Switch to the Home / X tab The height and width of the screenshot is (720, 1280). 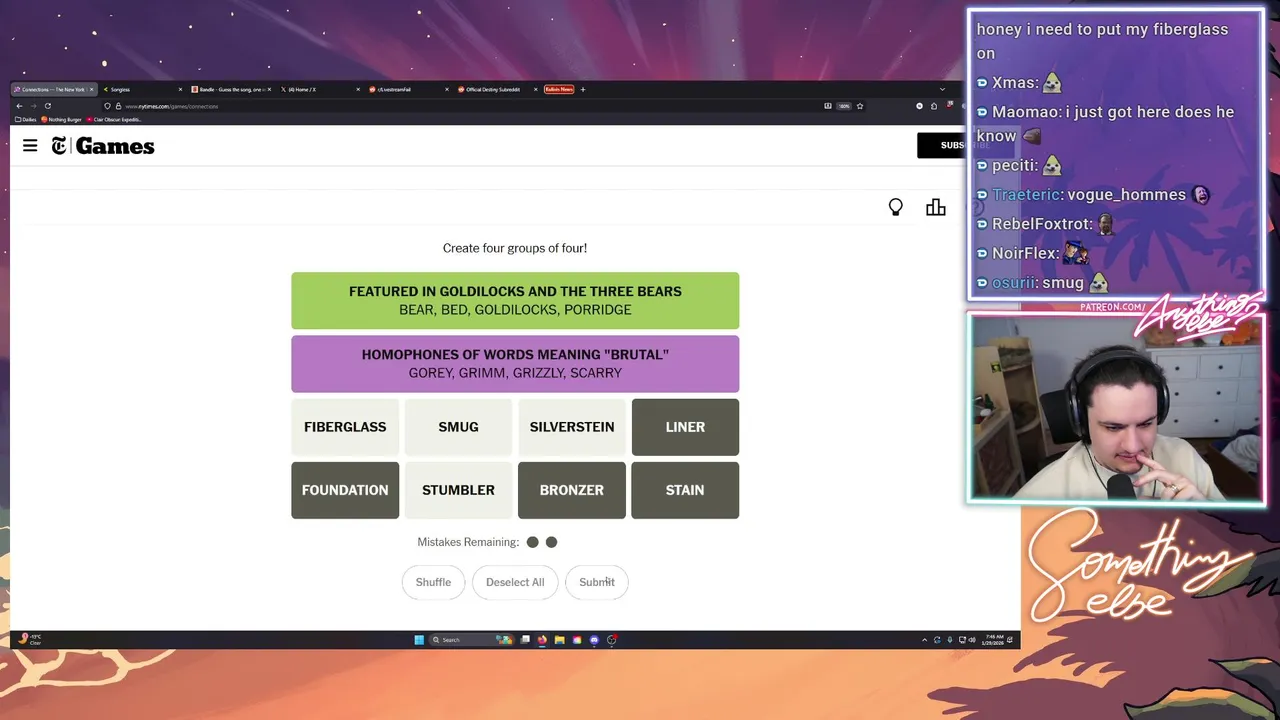320,89
